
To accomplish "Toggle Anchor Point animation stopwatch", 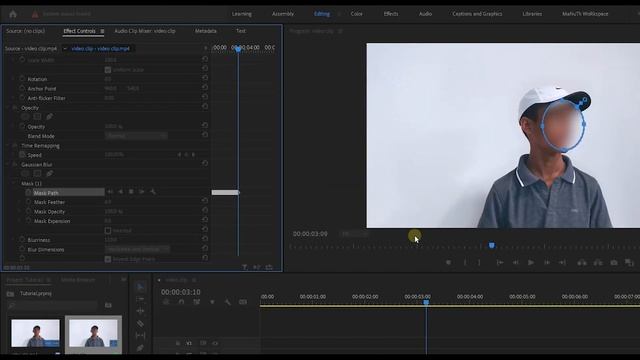I will (x=22, y=88).
